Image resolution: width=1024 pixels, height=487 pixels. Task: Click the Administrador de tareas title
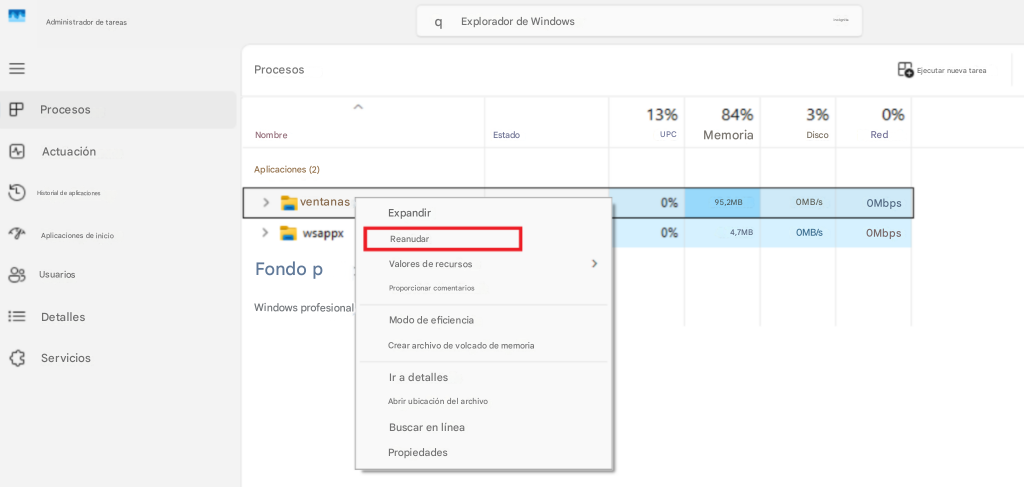[x=86, y=22]
